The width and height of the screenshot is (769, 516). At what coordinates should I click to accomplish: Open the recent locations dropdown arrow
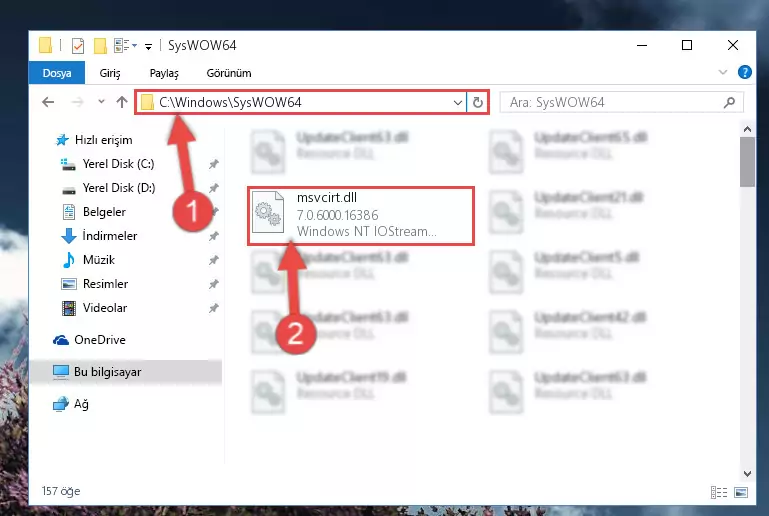pos(101,102)
